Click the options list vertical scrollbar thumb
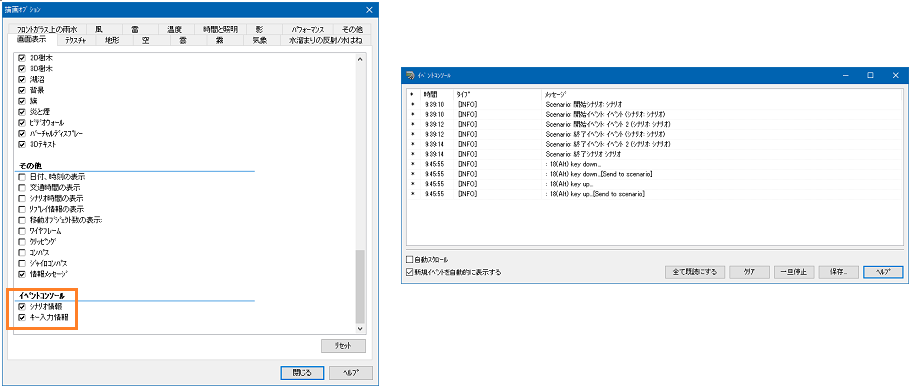This screenshot has height=389, width=912. [x=360, y=287]
